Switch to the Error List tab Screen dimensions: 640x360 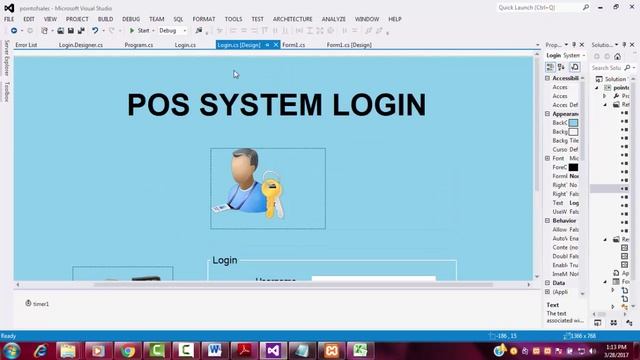[26, 45]
